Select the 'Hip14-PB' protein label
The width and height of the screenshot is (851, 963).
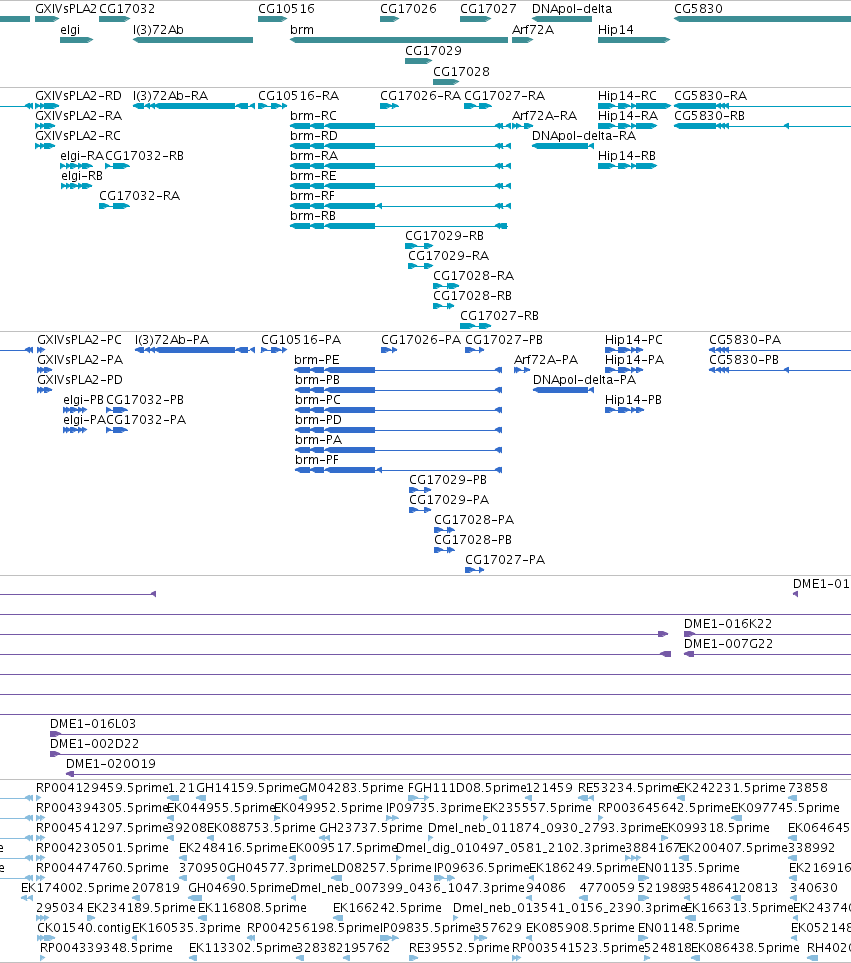click(x=634, y=400)
